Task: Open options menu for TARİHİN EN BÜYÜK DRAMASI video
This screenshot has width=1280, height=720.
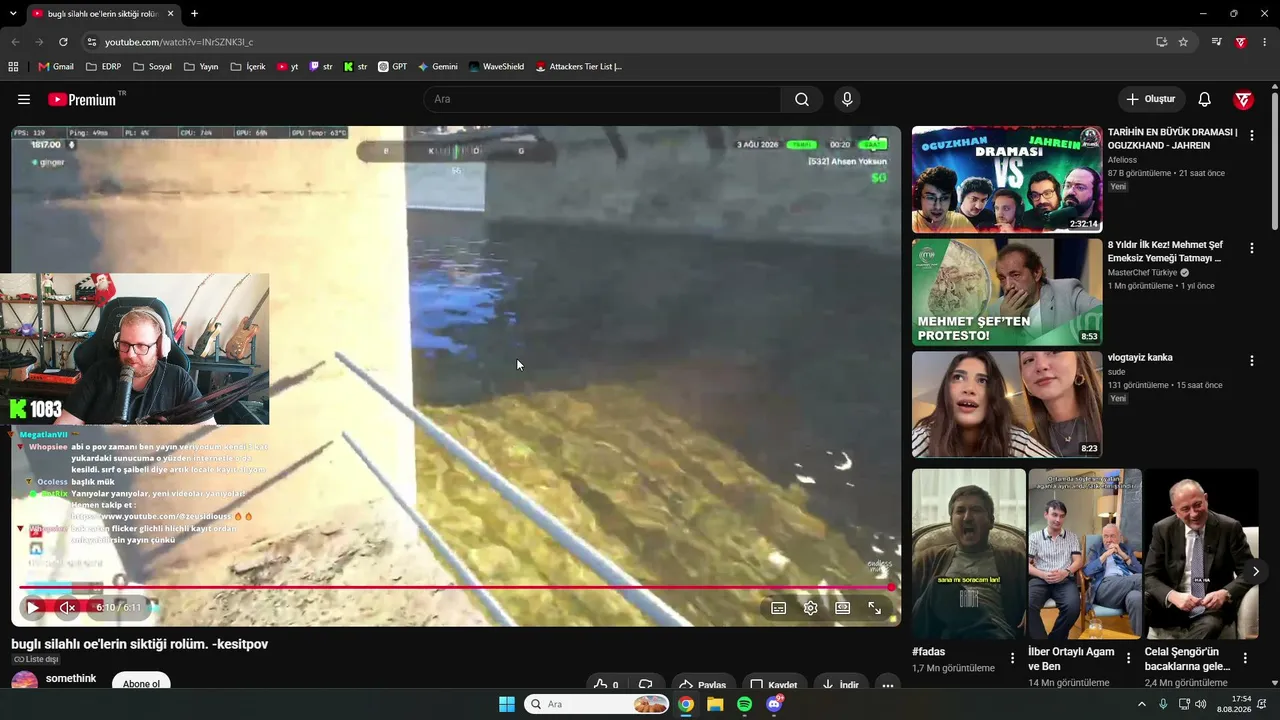Action: click(1251, 135)
